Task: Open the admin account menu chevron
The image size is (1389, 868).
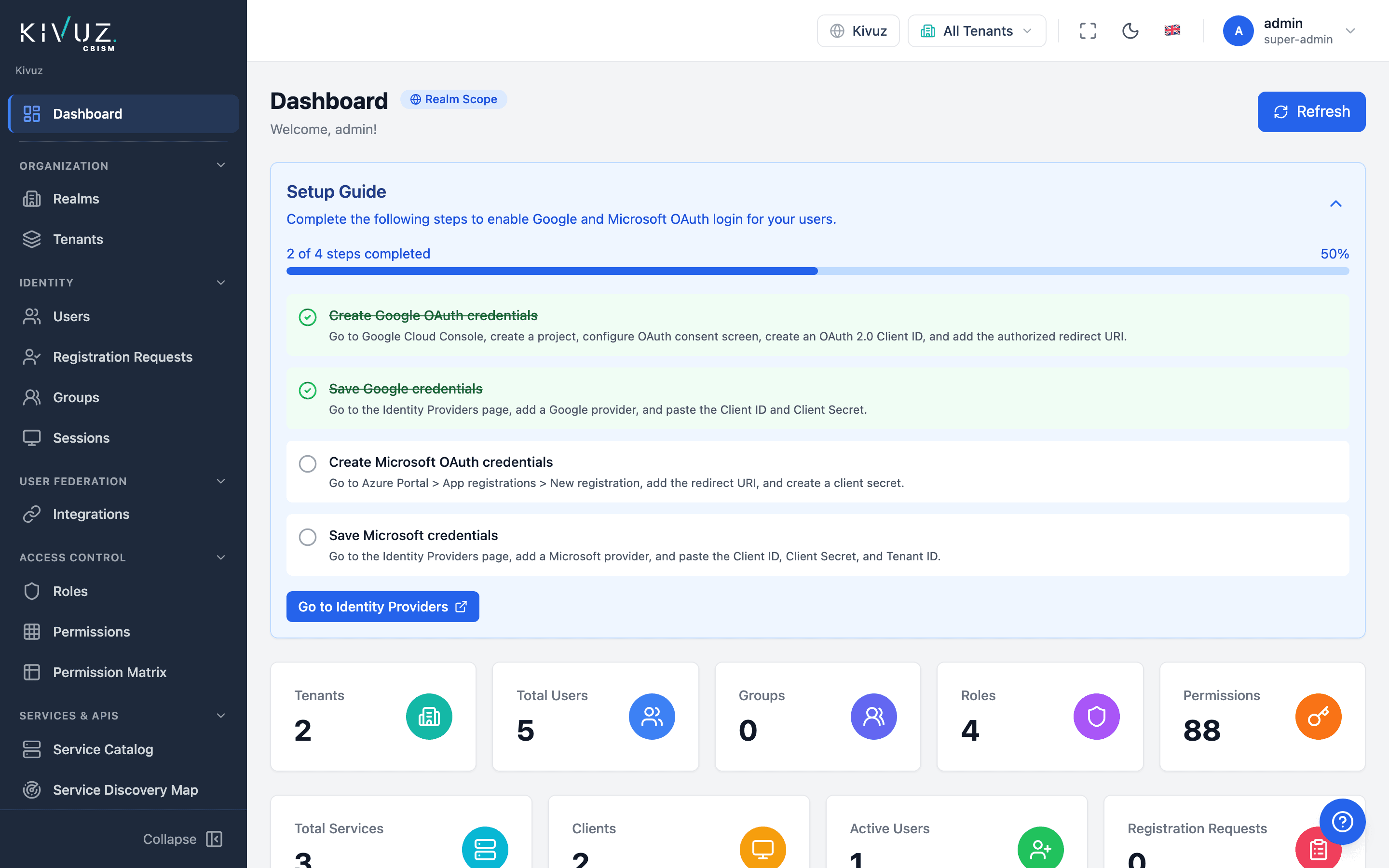Action: [x=1350, y=31]
